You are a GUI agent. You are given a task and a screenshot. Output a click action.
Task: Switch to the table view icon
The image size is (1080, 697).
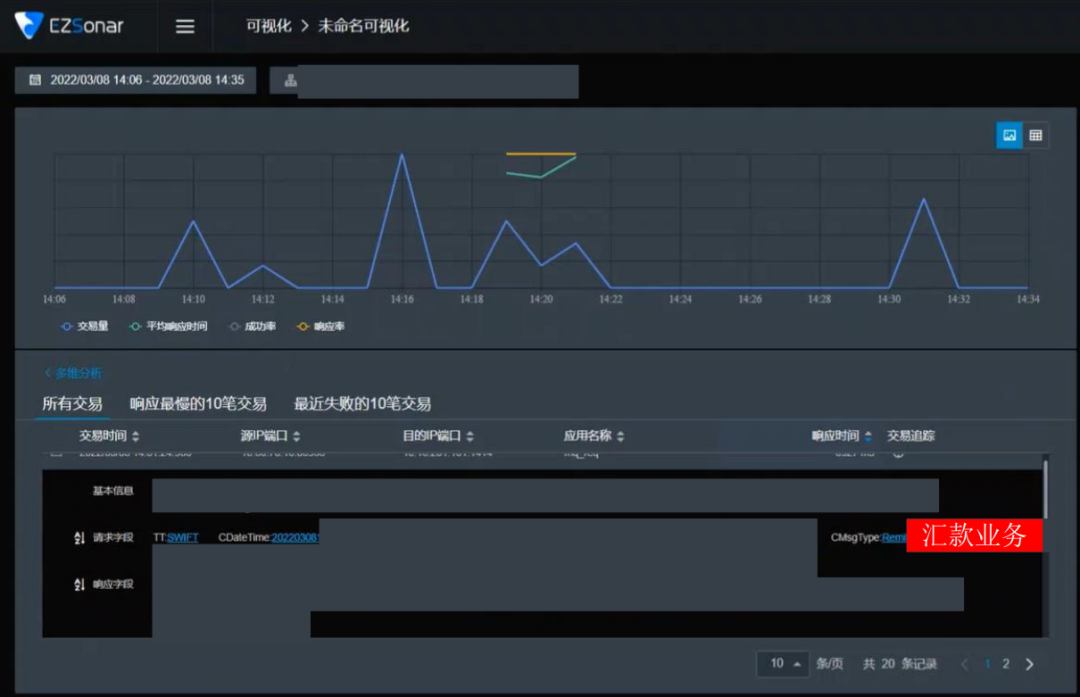(1038, 134)
